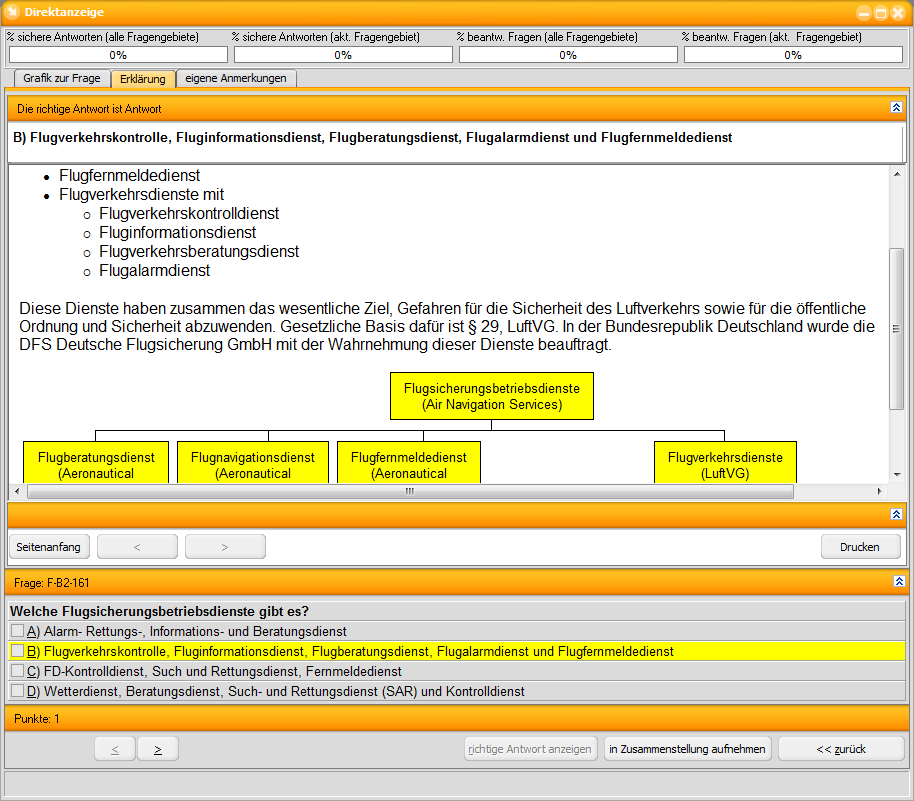Go to the previous question
This screenshot has height=801, width=914.
pyautogui.click(x=115, y=749)
